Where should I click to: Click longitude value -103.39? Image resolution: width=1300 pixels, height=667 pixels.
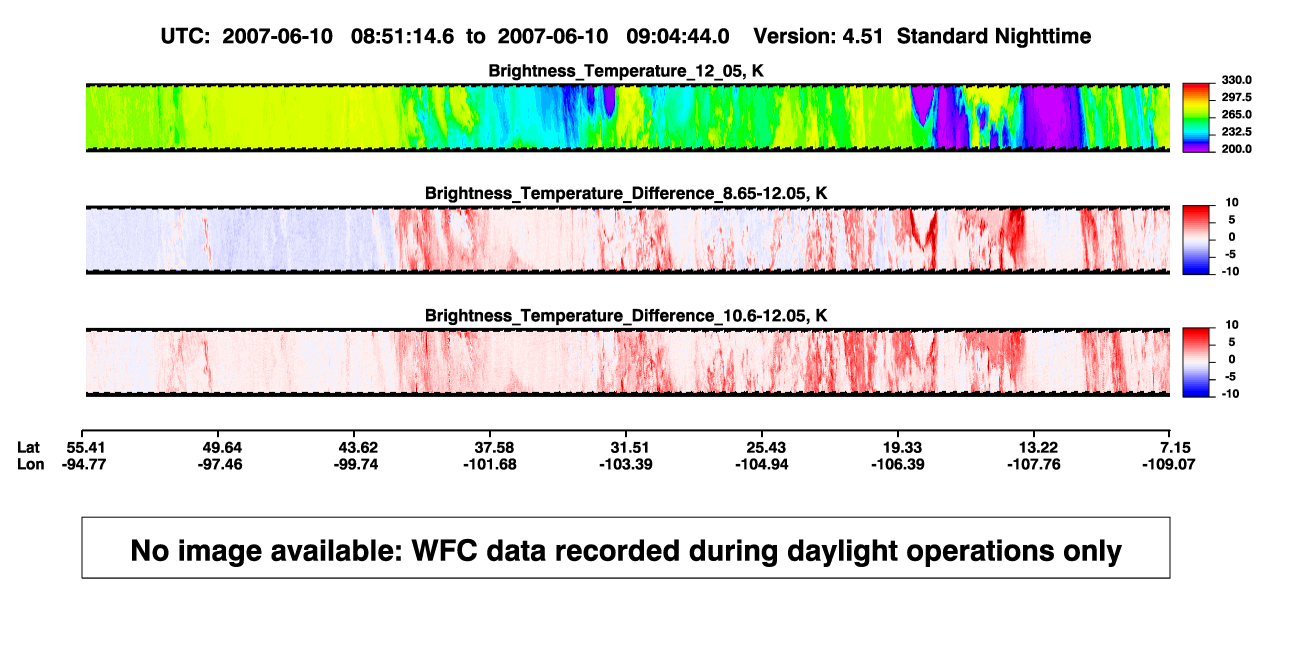pyautogui.click(x=628, y=464)
